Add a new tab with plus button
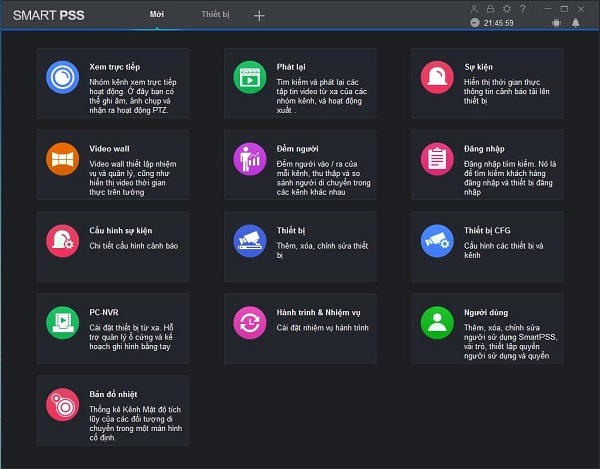 pyautogui.click(x=259, y=15)
